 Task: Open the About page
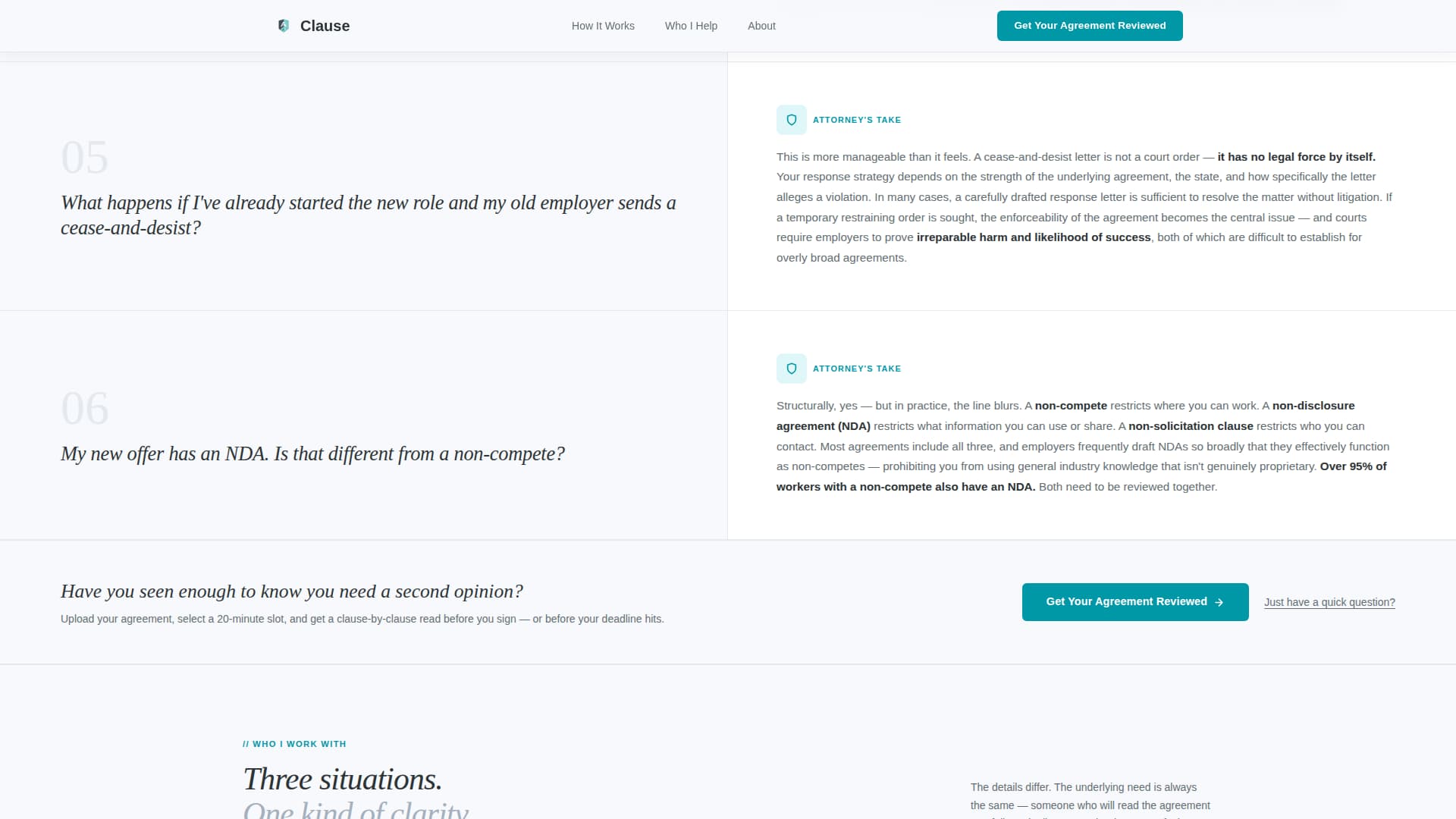click(761, 25)
